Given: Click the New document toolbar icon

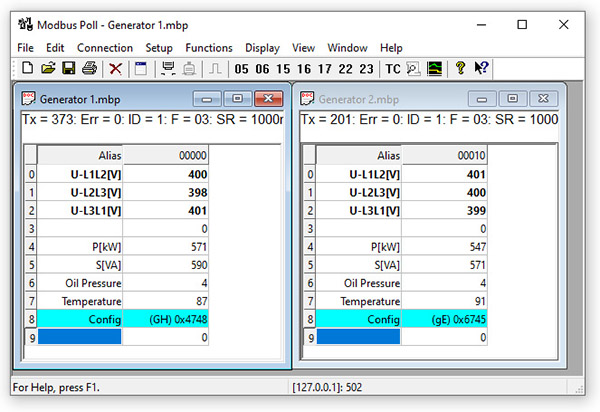Looking at the screenshot, I should click(27, 69).
